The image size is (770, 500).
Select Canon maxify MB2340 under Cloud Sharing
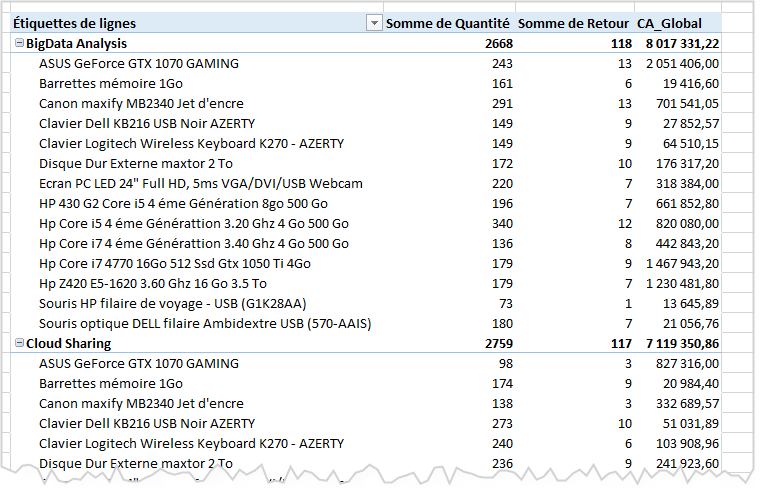141,404
